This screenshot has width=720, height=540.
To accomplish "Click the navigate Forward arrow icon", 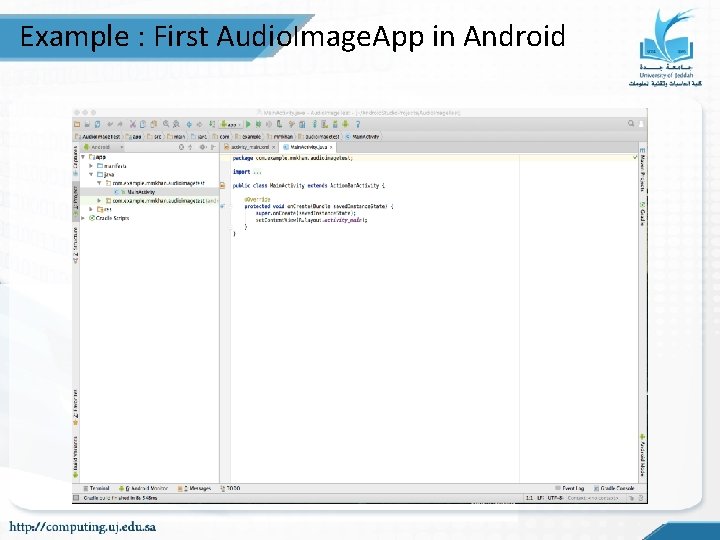I will tap(200, 124).
